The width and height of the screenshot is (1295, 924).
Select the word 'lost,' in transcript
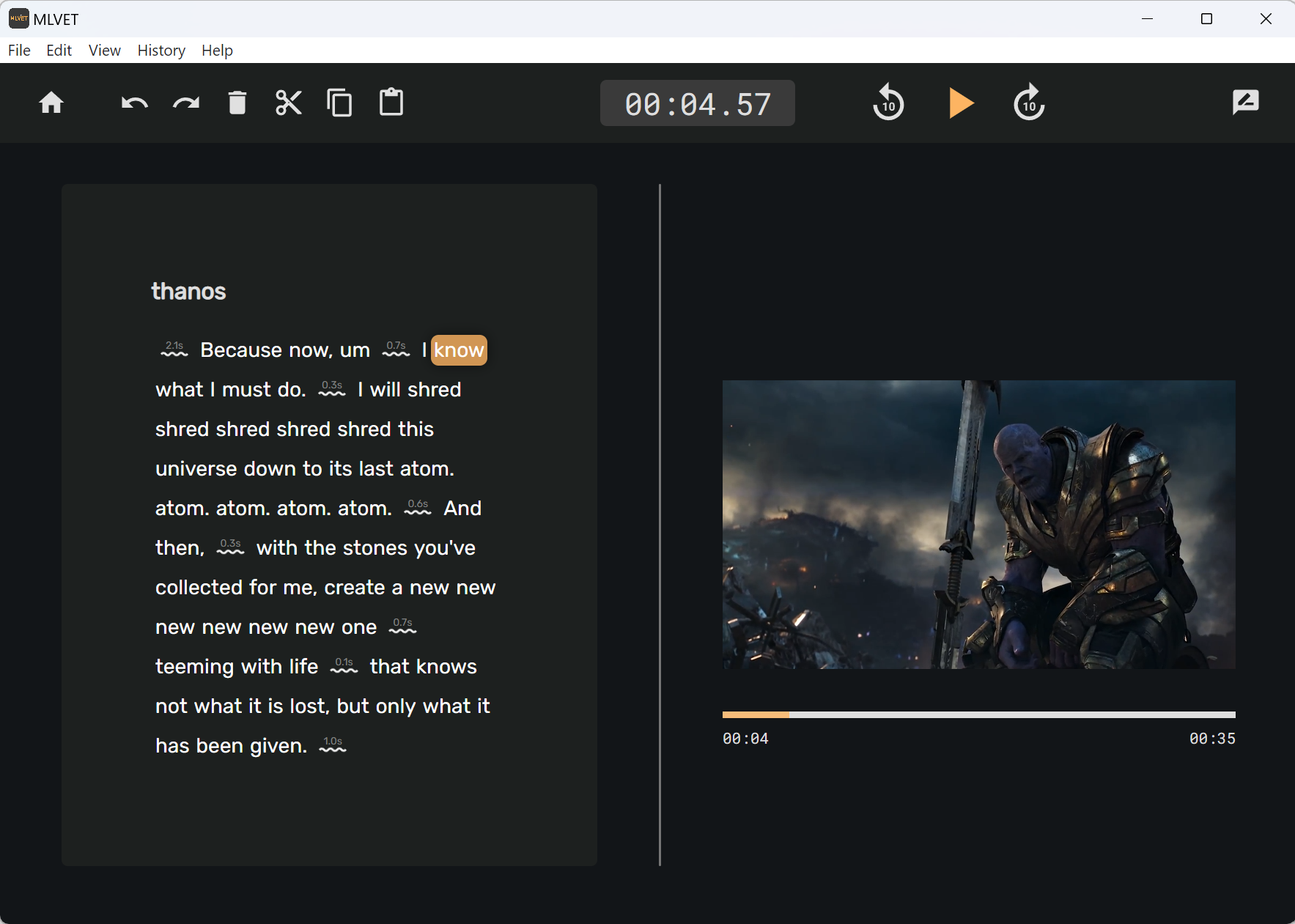click(x=309, y=706)
